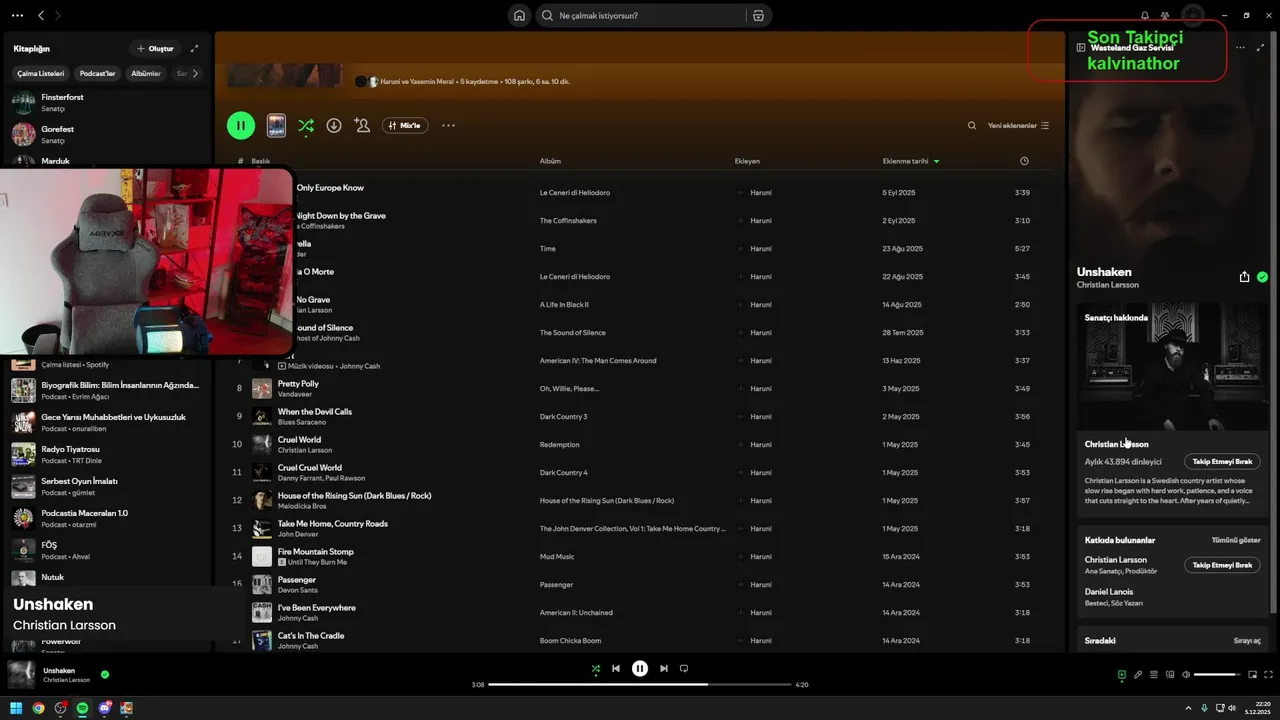
Task: Enter full screen player mode
Action: (x=1268, y=675)
